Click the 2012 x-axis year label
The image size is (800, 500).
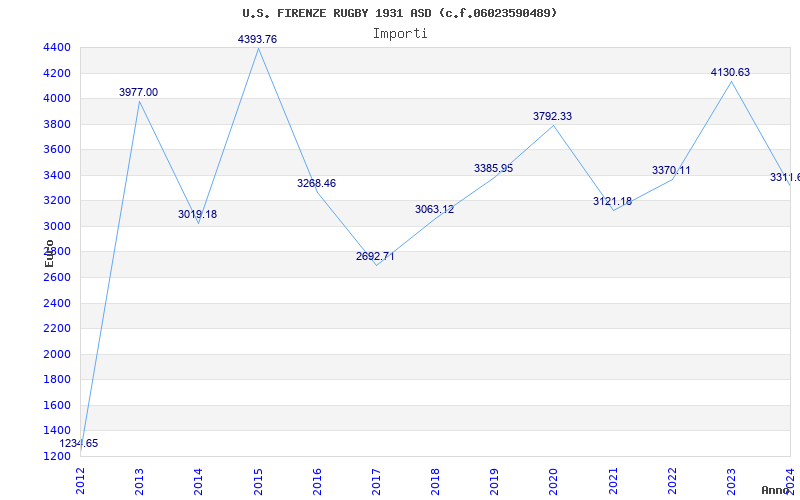[80, 481]
